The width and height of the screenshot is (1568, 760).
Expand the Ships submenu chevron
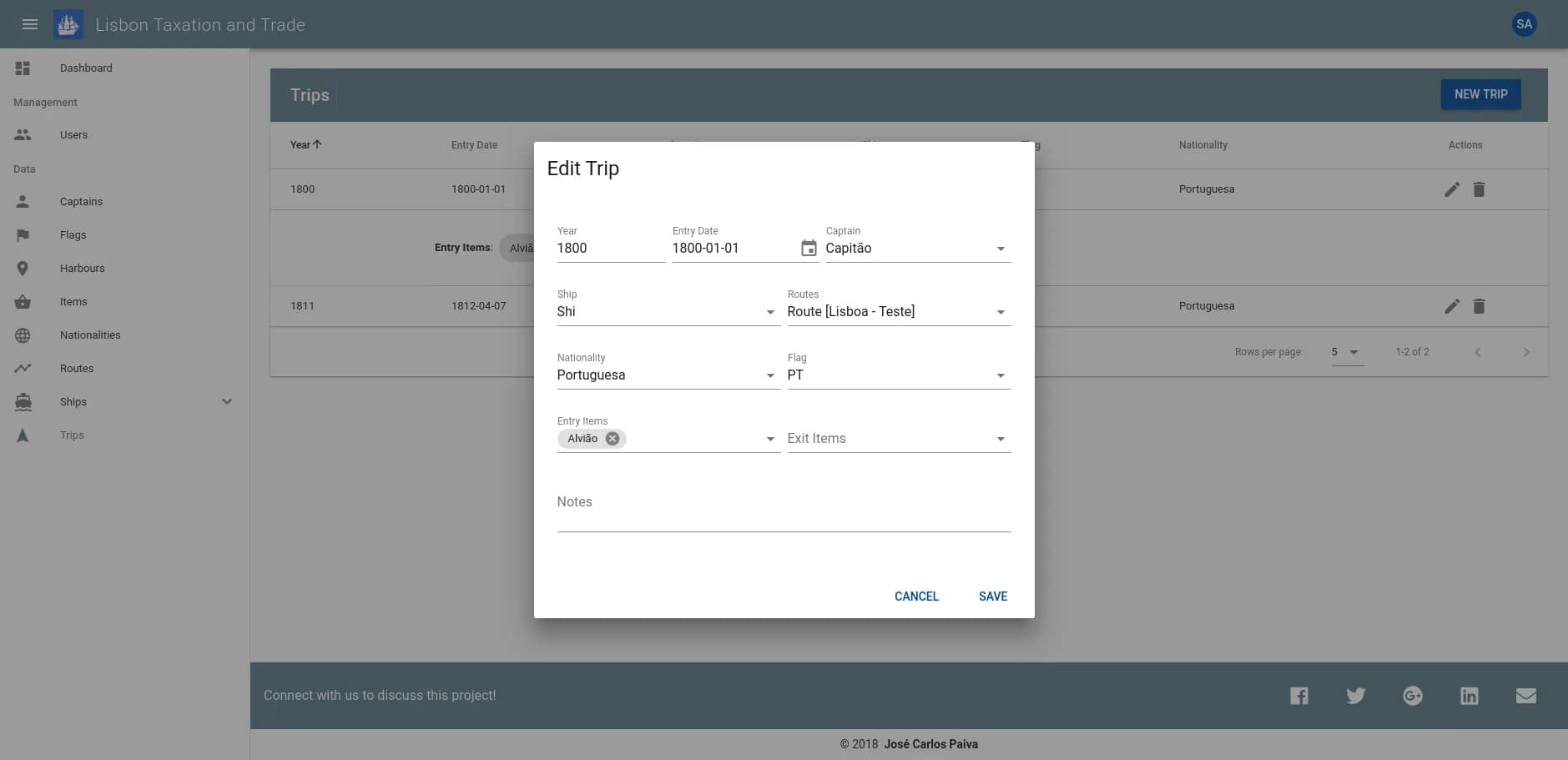(227, 401)
